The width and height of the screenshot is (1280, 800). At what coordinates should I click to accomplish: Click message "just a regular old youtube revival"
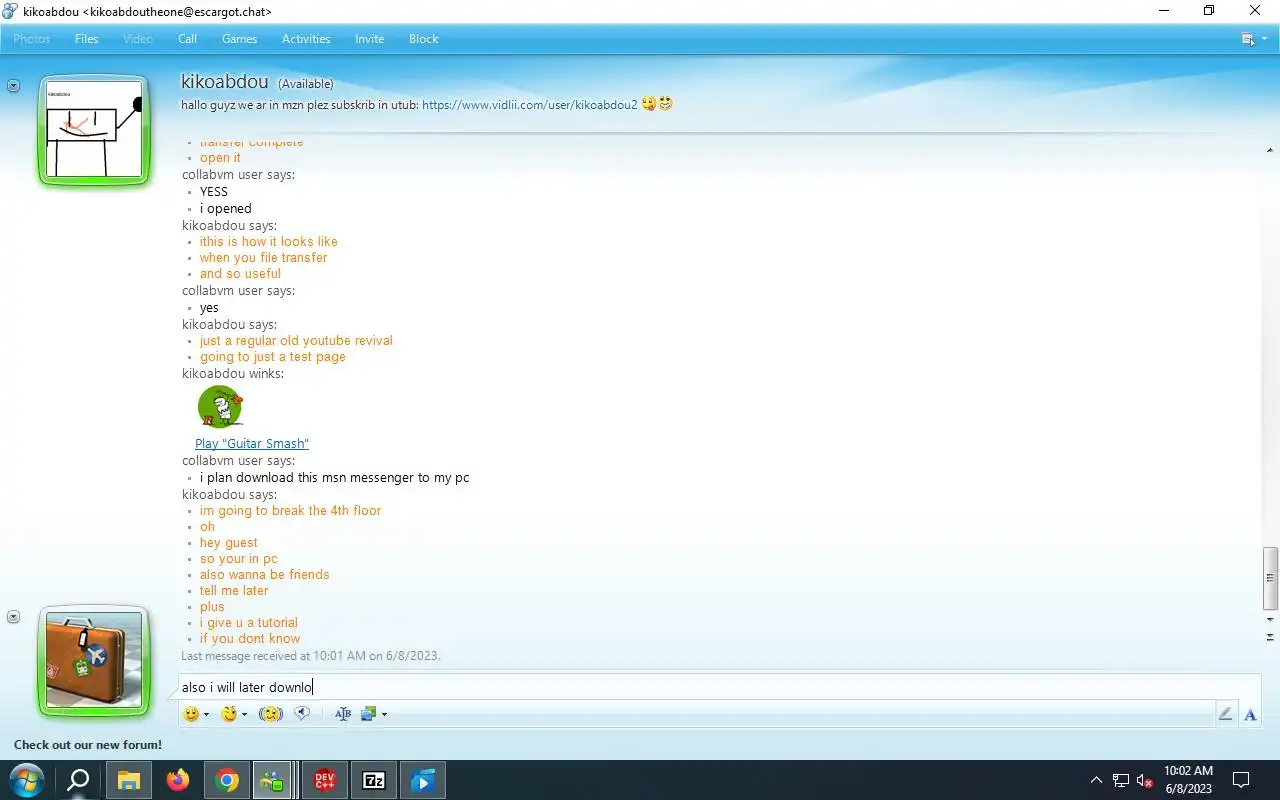(x=296, y=340)
